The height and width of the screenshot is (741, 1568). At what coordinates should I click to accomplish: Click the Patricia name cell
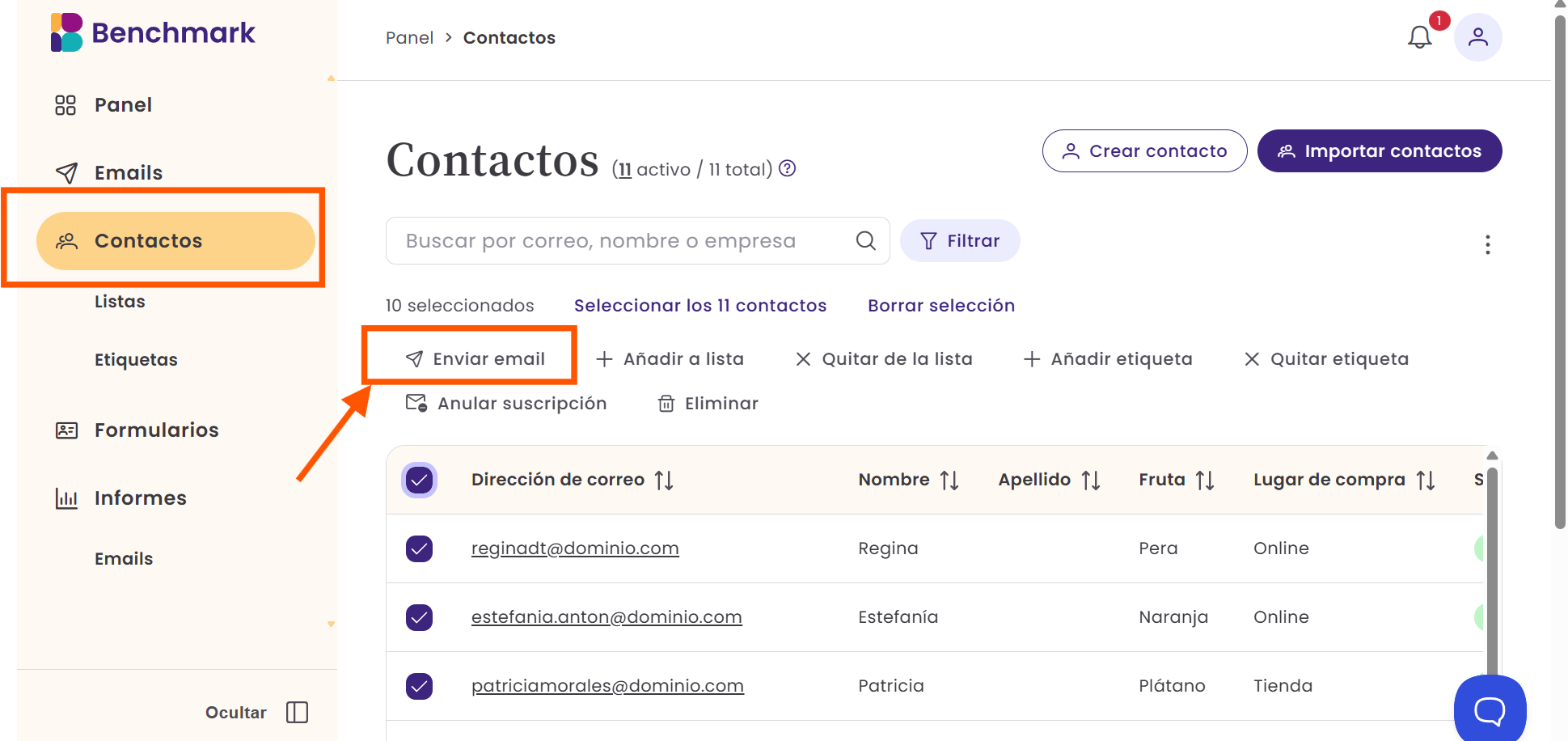coord(891,686)
